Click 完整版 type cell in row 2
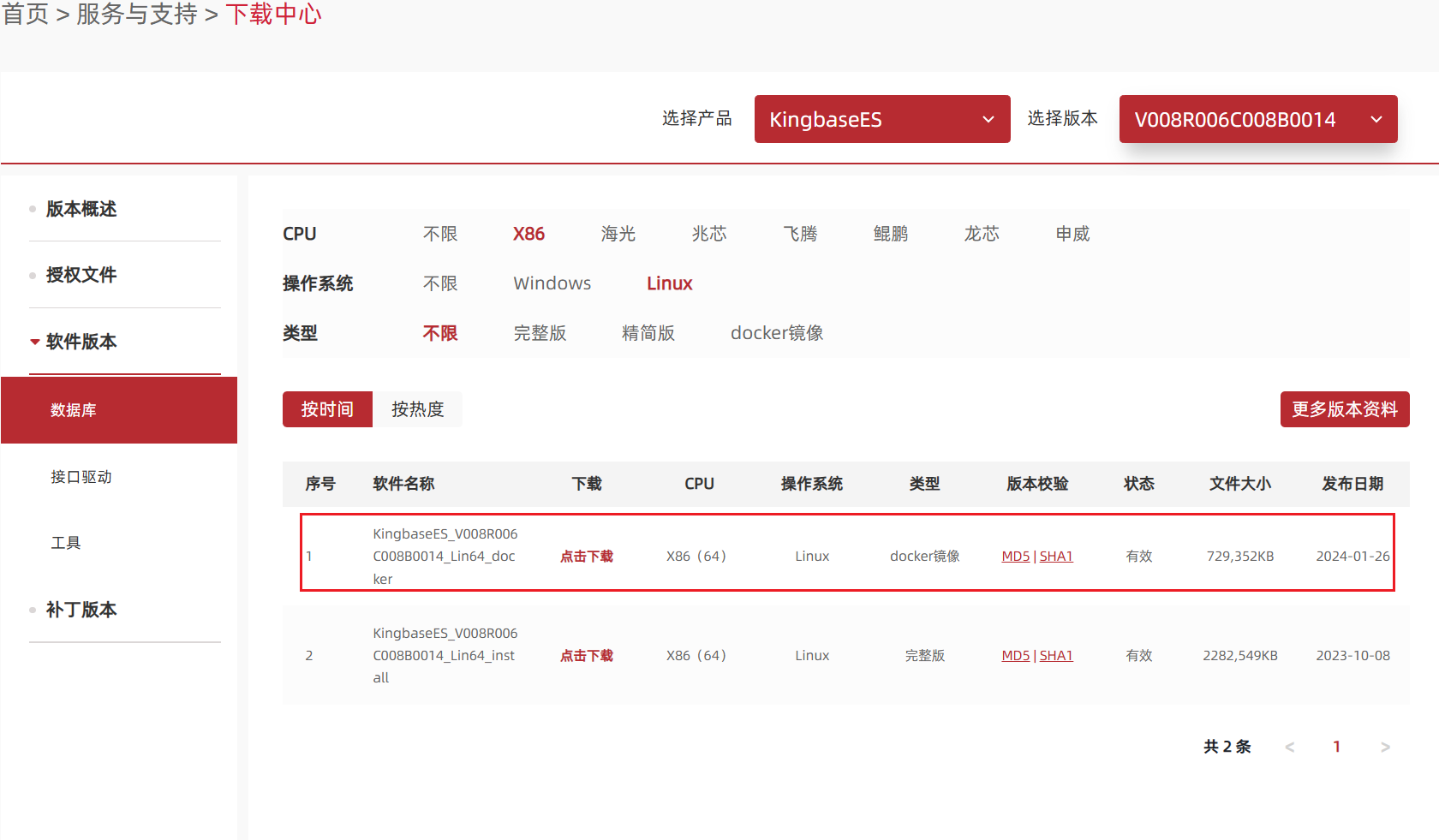The width and height of the screenshot is (1439, 840). click(x=925, y=656)
